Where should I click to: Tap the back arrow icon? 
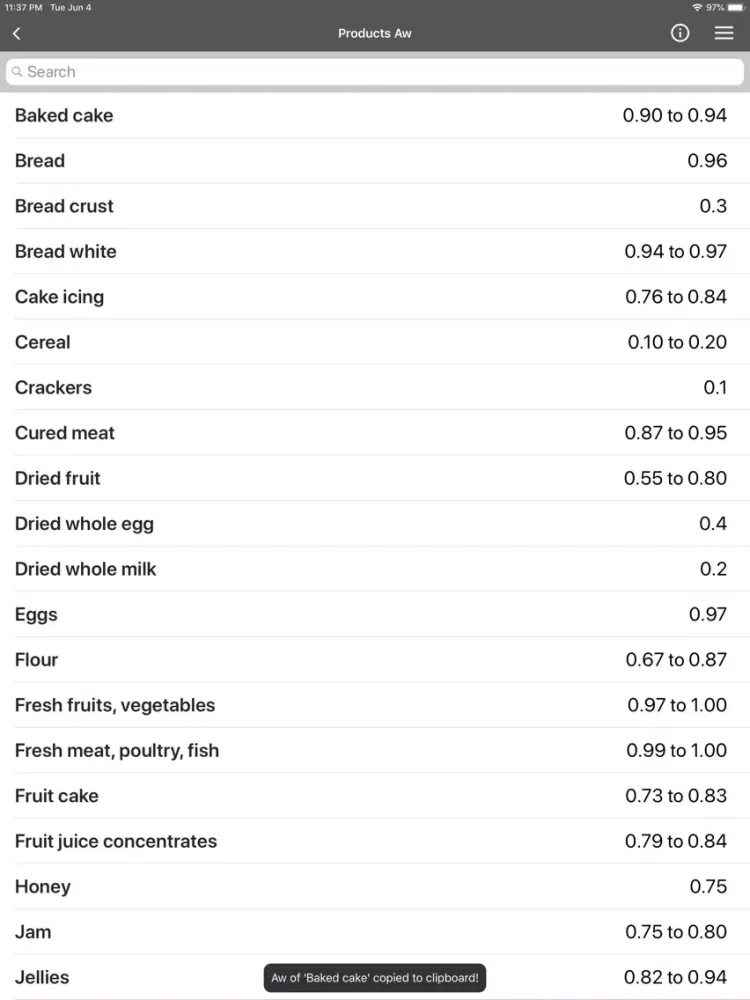pyautogui.click(x=17, y=33)
